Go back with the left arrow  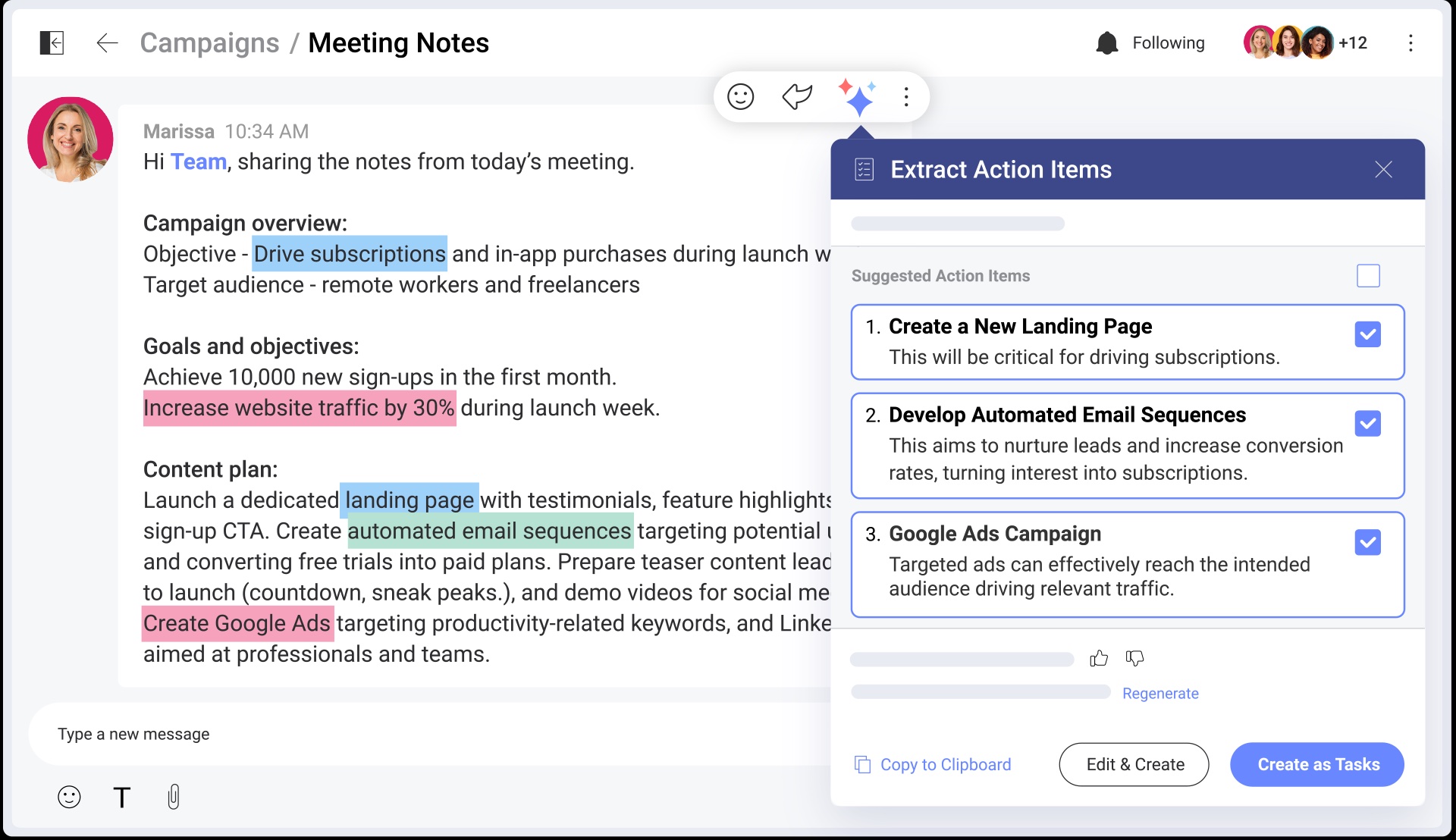coord(107,42)
